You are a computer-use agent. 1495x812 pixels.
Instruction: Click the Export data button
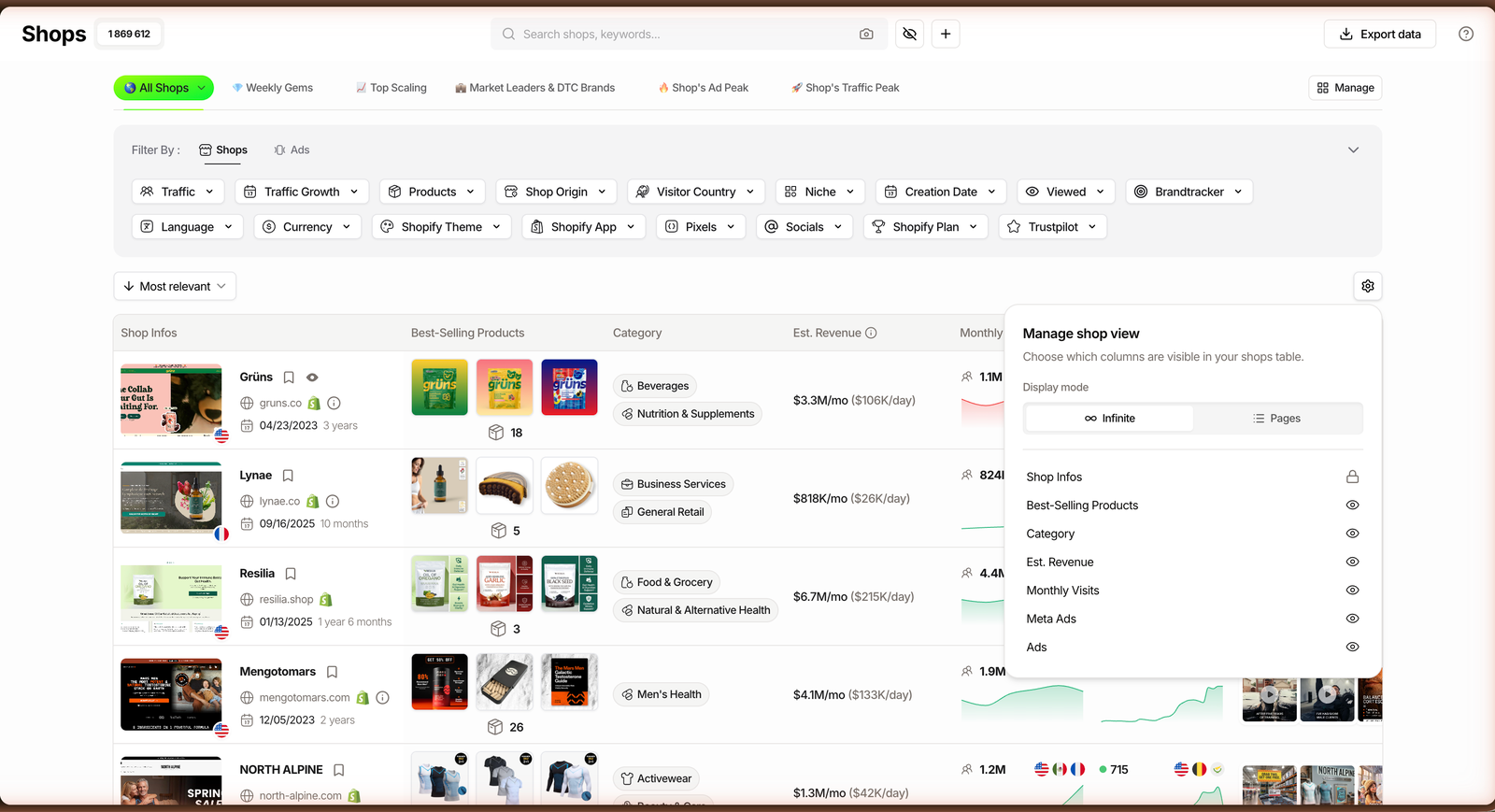(x=1380, y=35)
